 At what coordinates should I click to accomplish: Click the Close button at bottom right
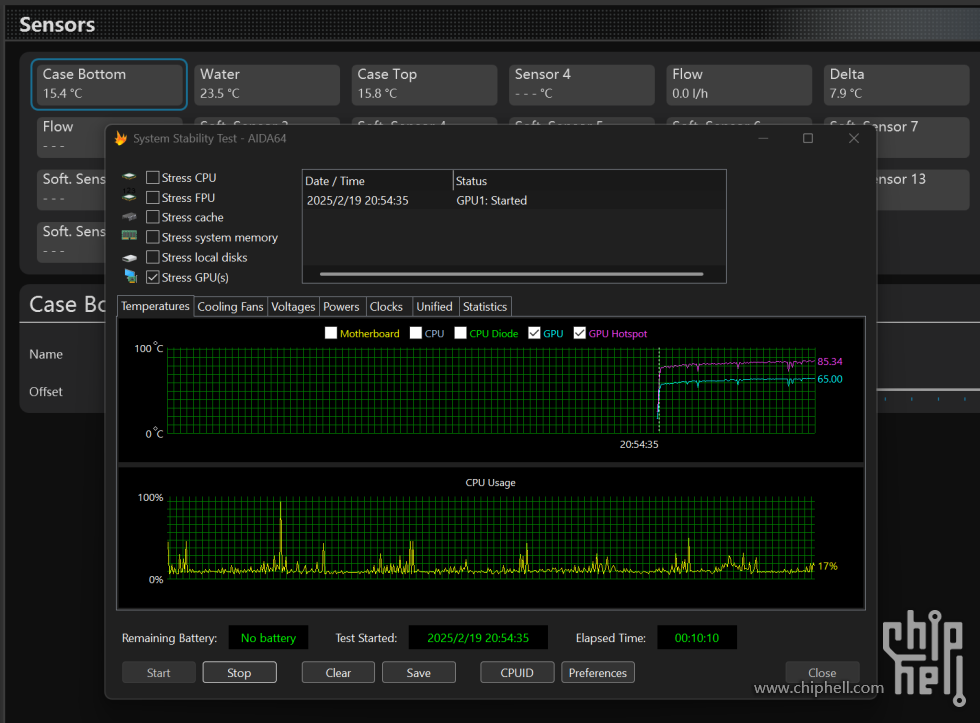[x=822, y=672]
